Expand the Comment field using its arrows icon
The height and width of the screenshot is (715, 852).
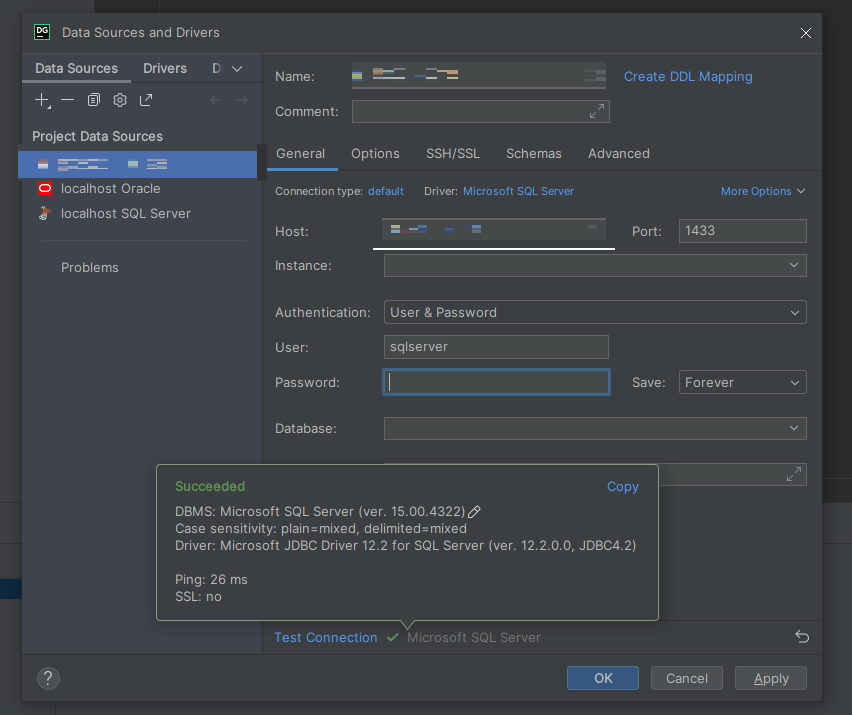[597, 111]
